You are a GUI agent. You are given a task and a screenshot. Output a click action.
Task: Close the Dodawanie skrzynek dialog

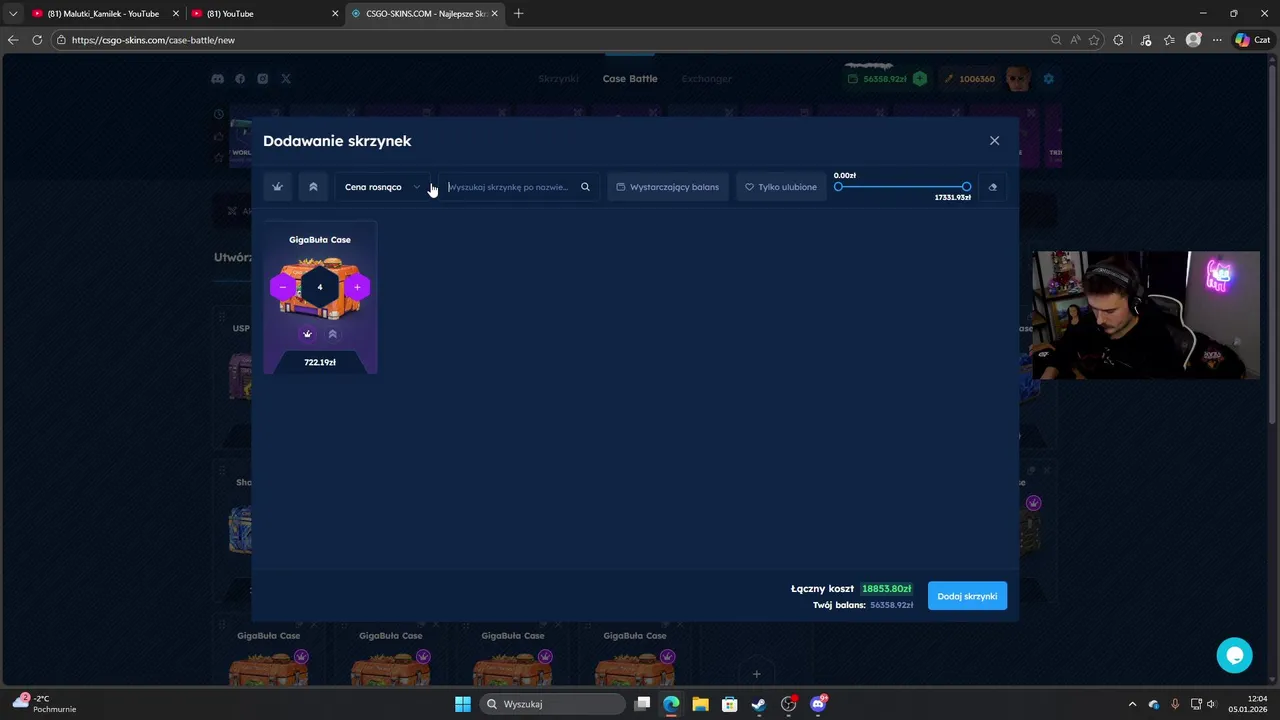[994, 141]
